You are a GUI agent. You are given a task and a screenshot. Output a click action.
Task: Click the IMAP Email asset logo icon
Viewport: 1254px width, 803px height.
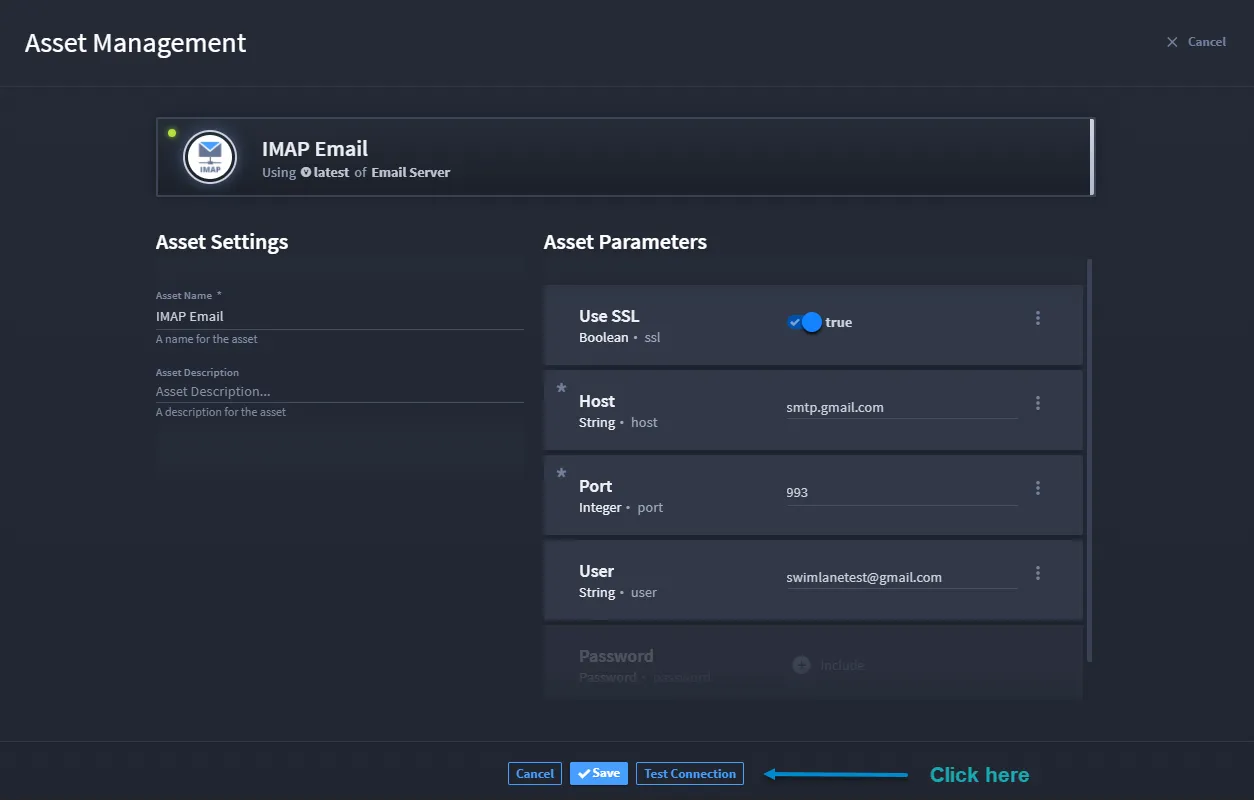tap(210, 157)
